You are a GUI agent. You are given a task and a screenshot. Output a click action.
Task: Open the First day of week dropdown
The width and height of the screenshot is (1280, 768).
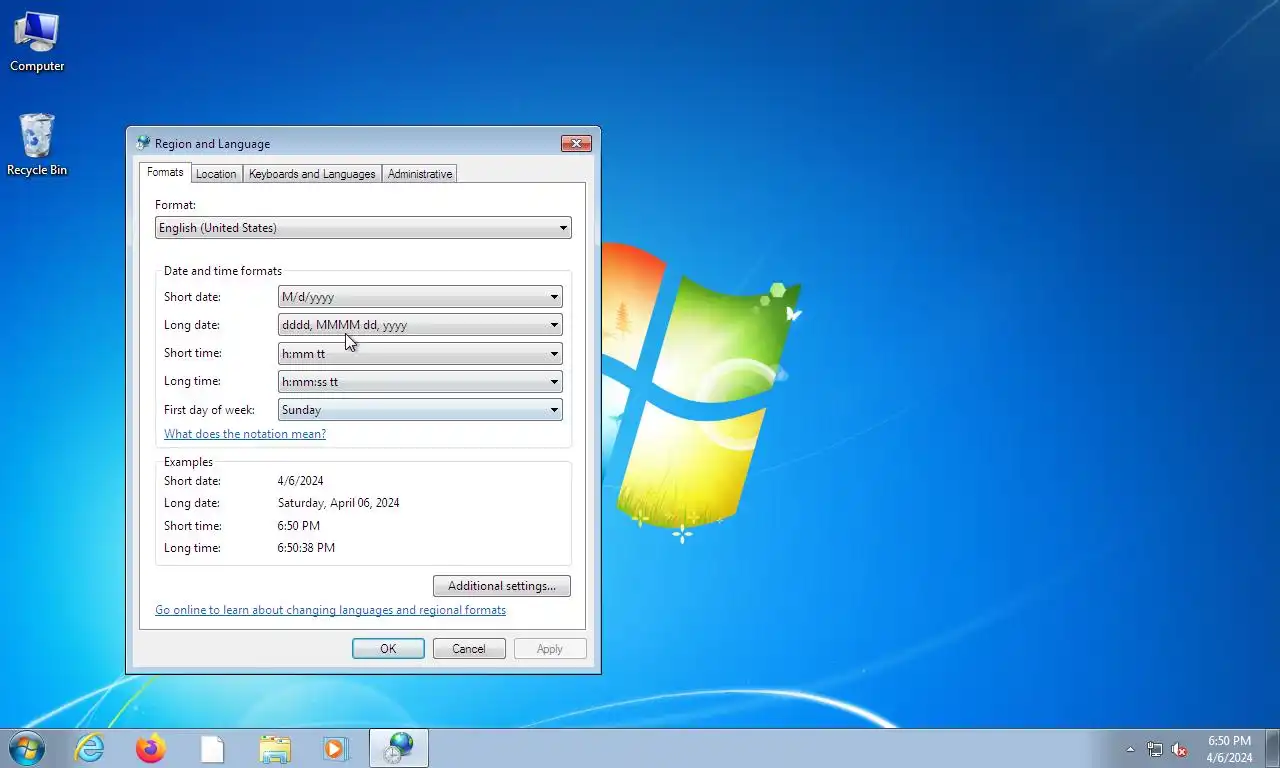[420, 409]
